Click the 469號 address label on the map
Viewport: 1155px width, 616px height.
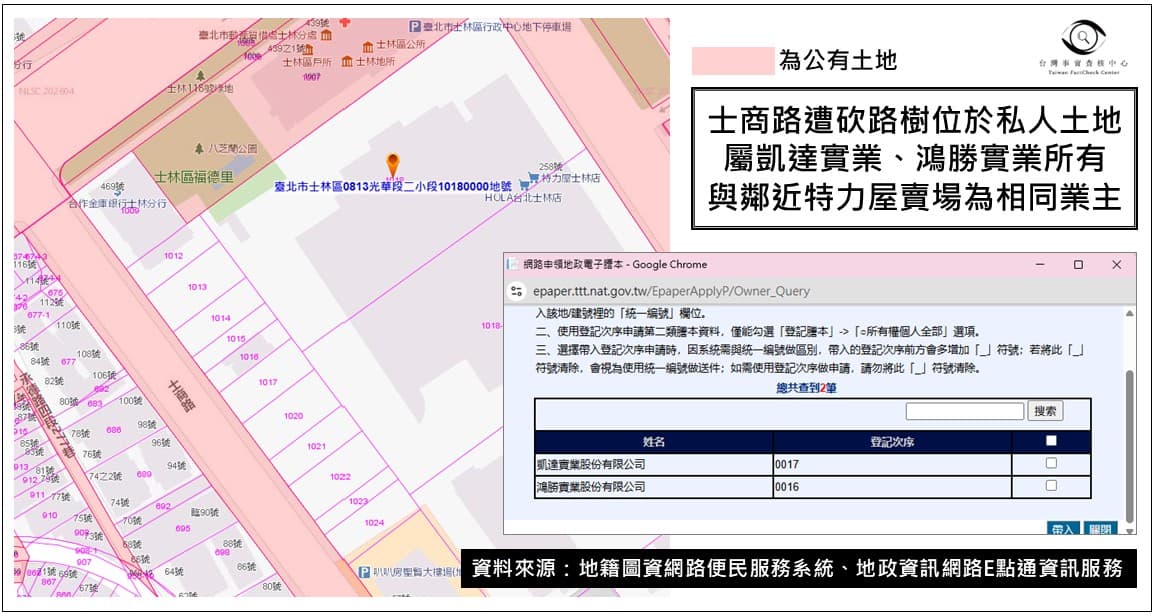pos(113,186)
